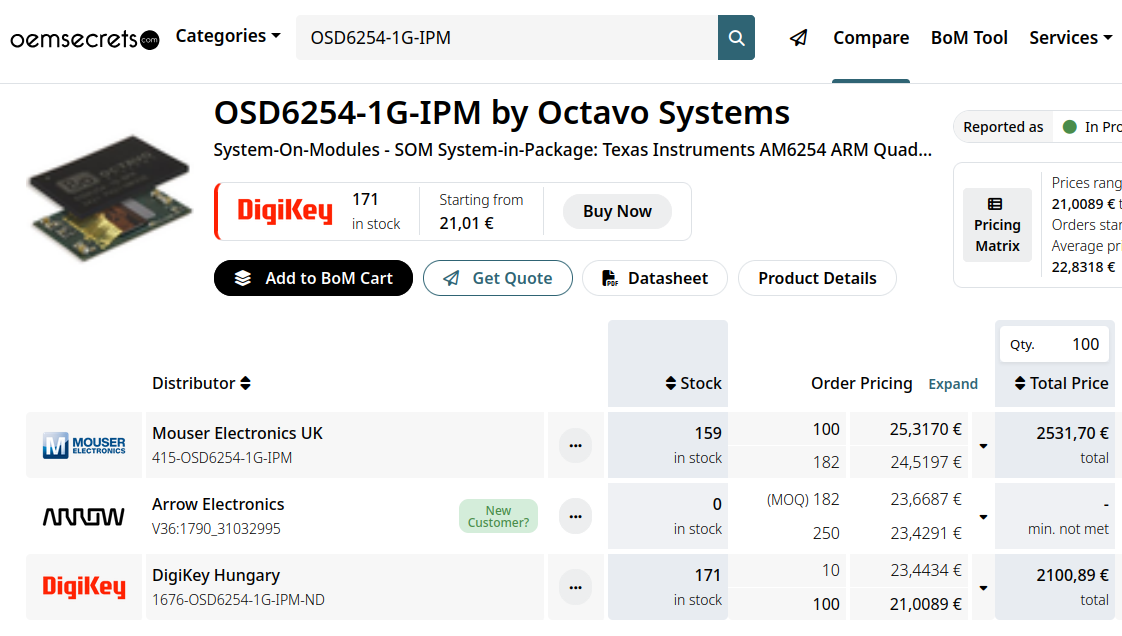1122x636 pixels.
Task: Sort by Distributor column
Action: [201, 383]
